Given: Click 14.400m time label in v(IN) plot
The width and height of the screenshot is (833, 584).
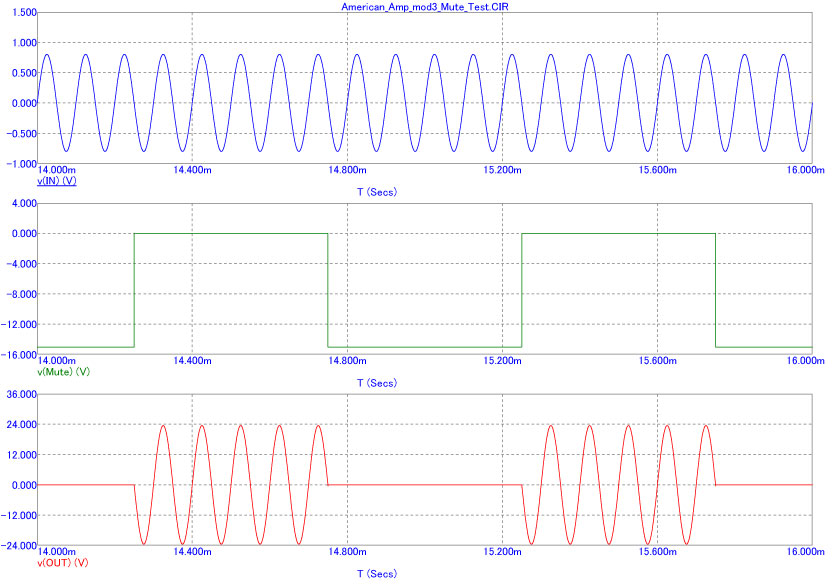Looking at the screenshot, I should point(192,170).
